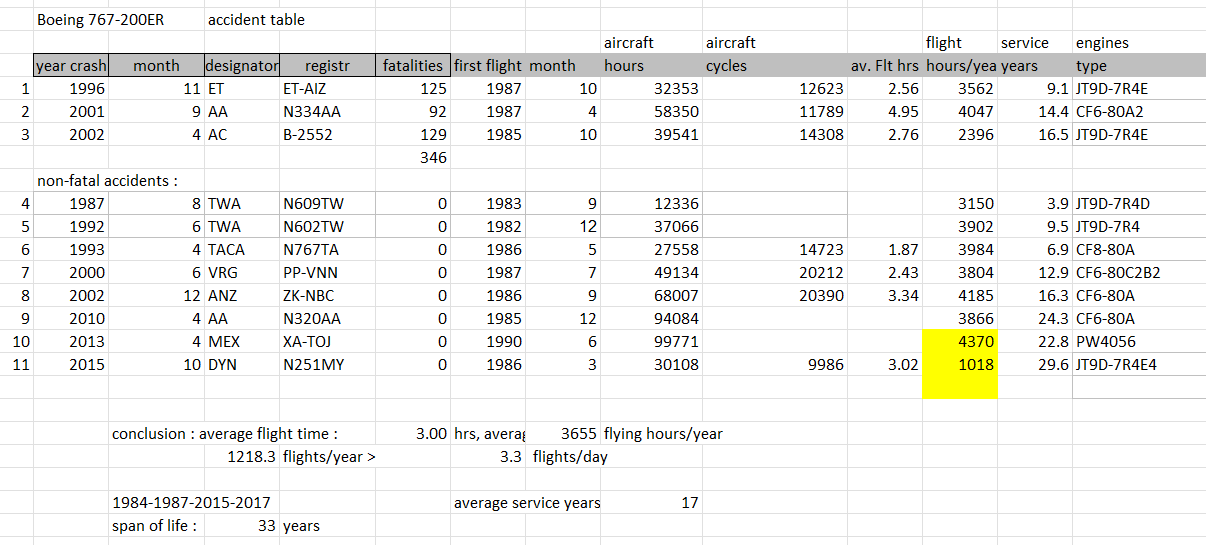Select the 1218.3 flights/year value
This screenshot has height=545, width=1206.
tap(241, 457)
